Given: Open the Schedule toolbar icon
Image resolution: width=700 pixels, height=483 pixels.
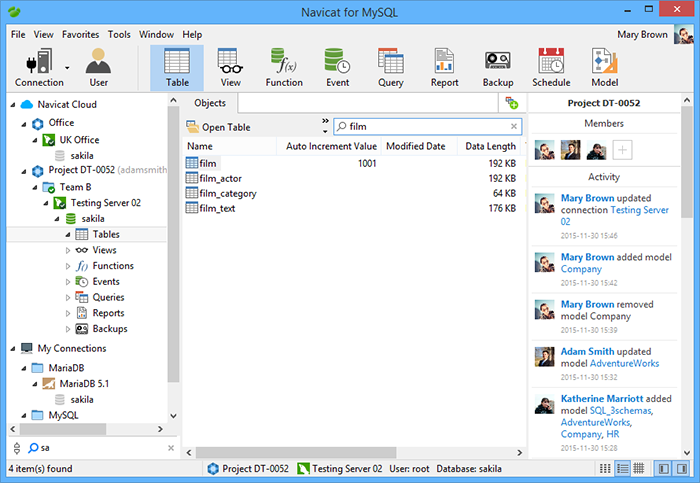Looking at the screenshot, I should click(551, 68).
